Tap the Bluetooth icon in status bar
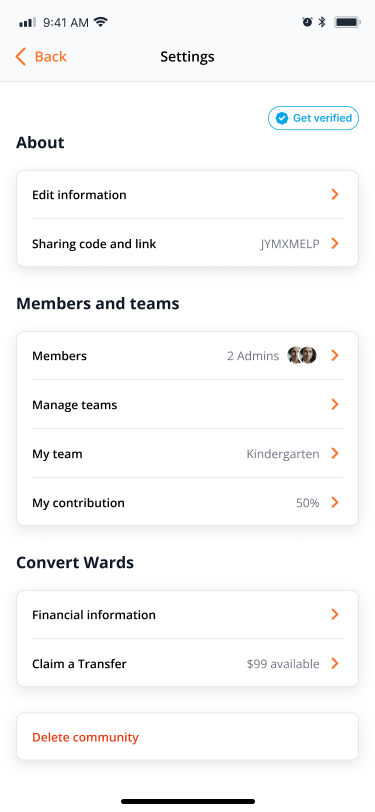This screenshot has height=812, width=375. point(322,22)
